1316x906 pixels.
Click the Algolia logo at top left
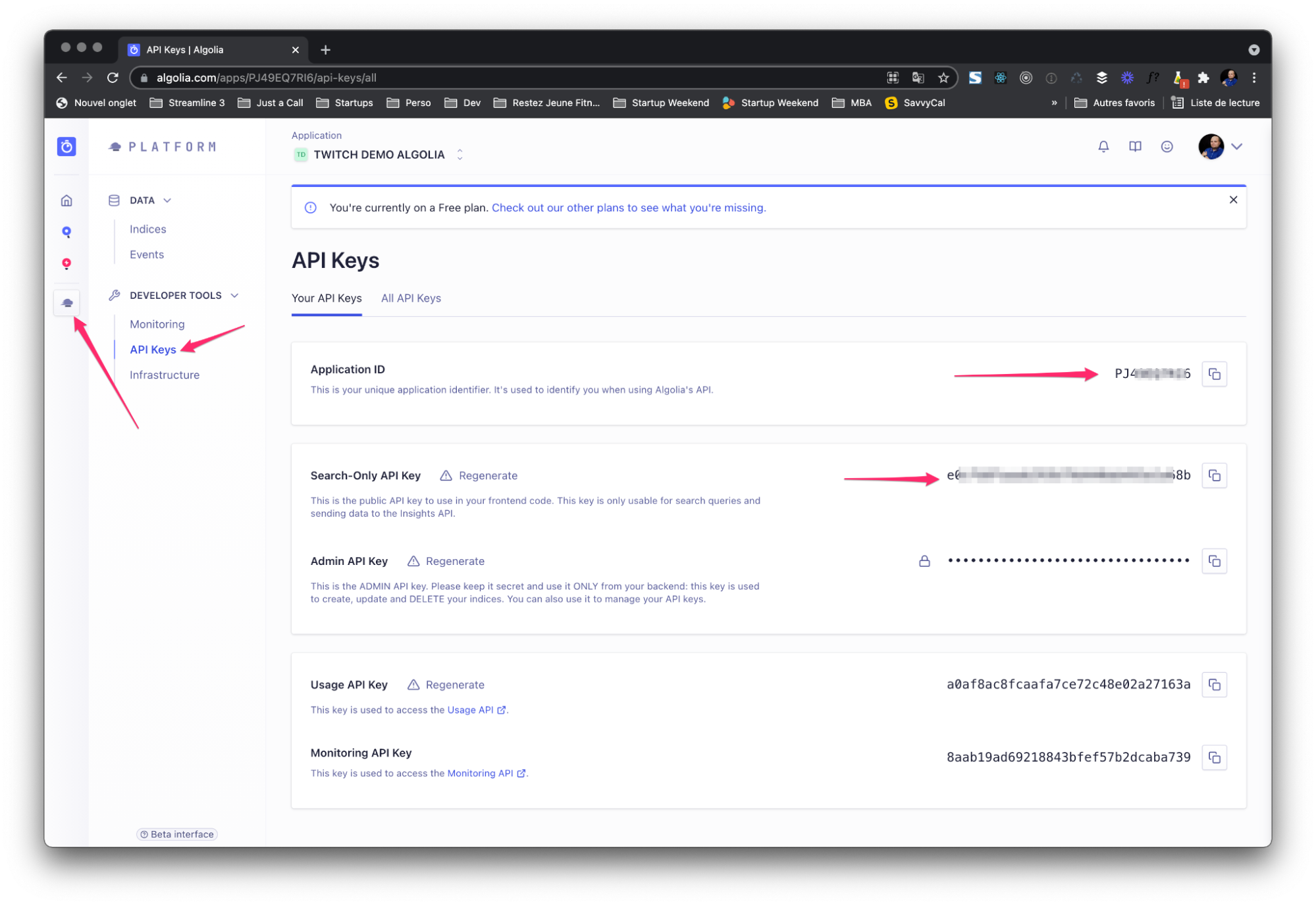coord(66,146)
